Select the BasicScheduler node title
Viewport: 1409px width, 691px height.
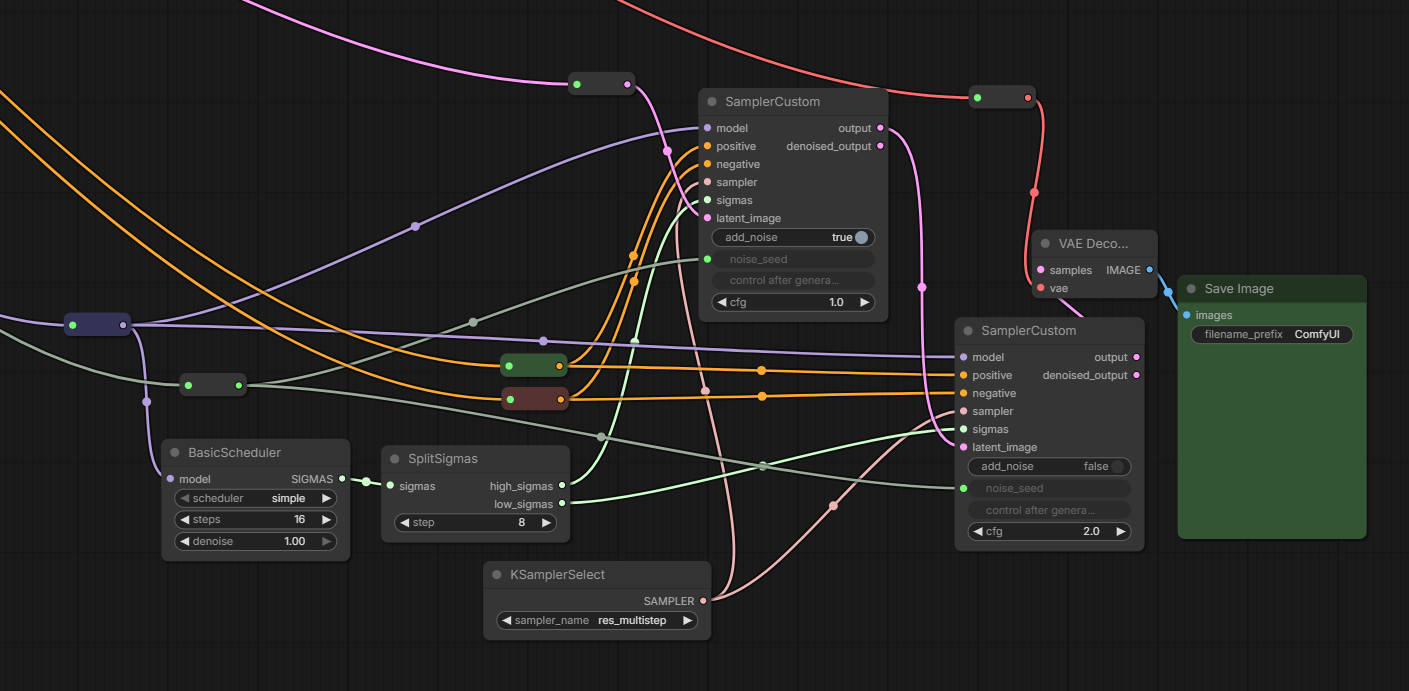click(235, 453)
